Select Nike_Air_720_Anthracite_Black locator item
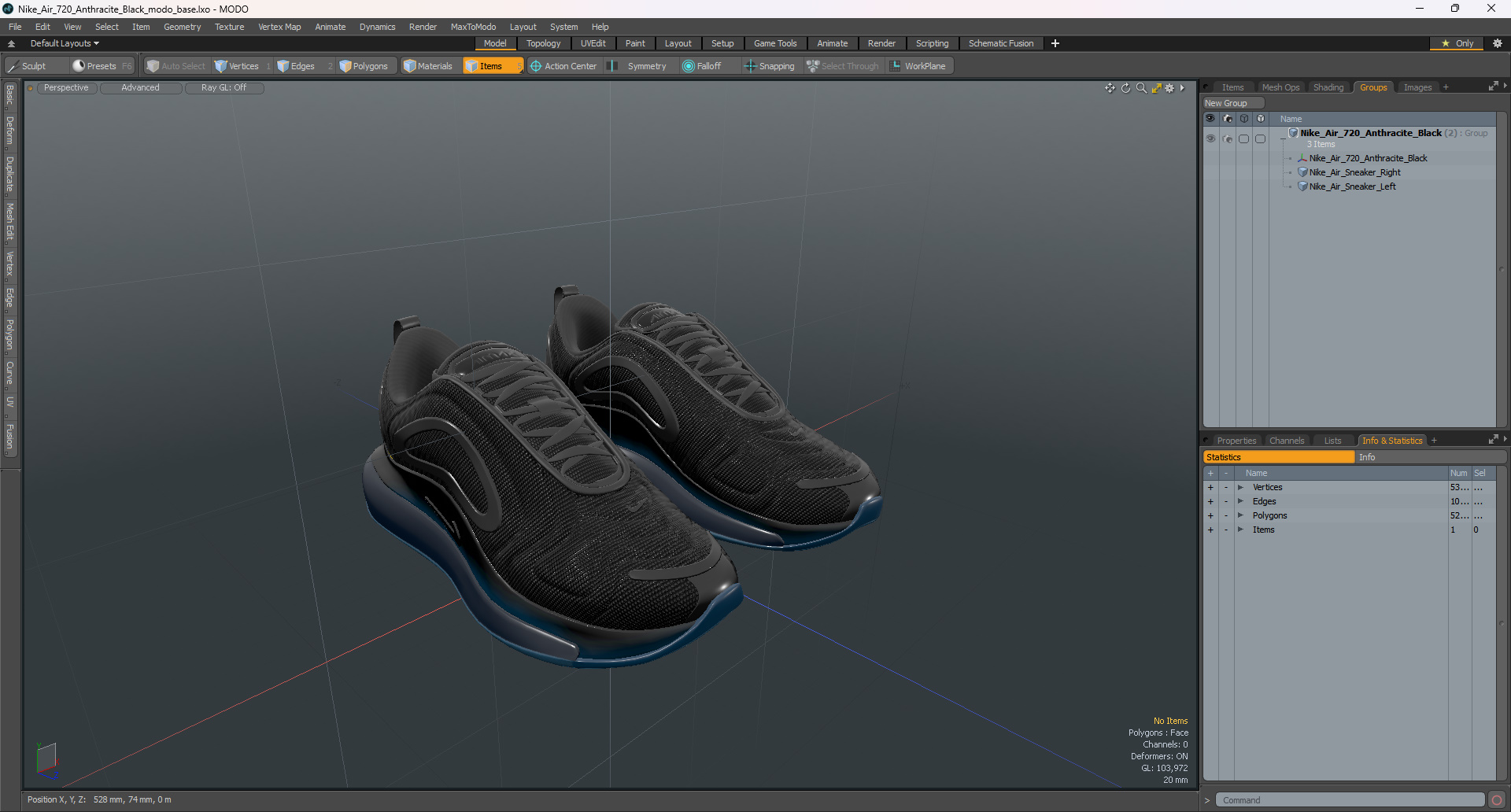The image size is (1511, 812). point(1368,158)
